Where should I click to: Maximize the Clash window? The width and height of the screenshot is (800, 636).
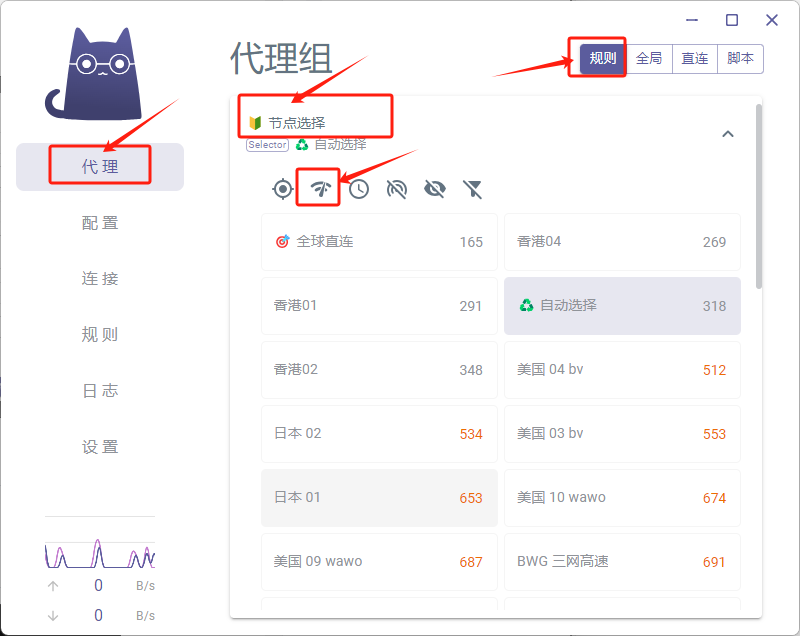[732, 20]
